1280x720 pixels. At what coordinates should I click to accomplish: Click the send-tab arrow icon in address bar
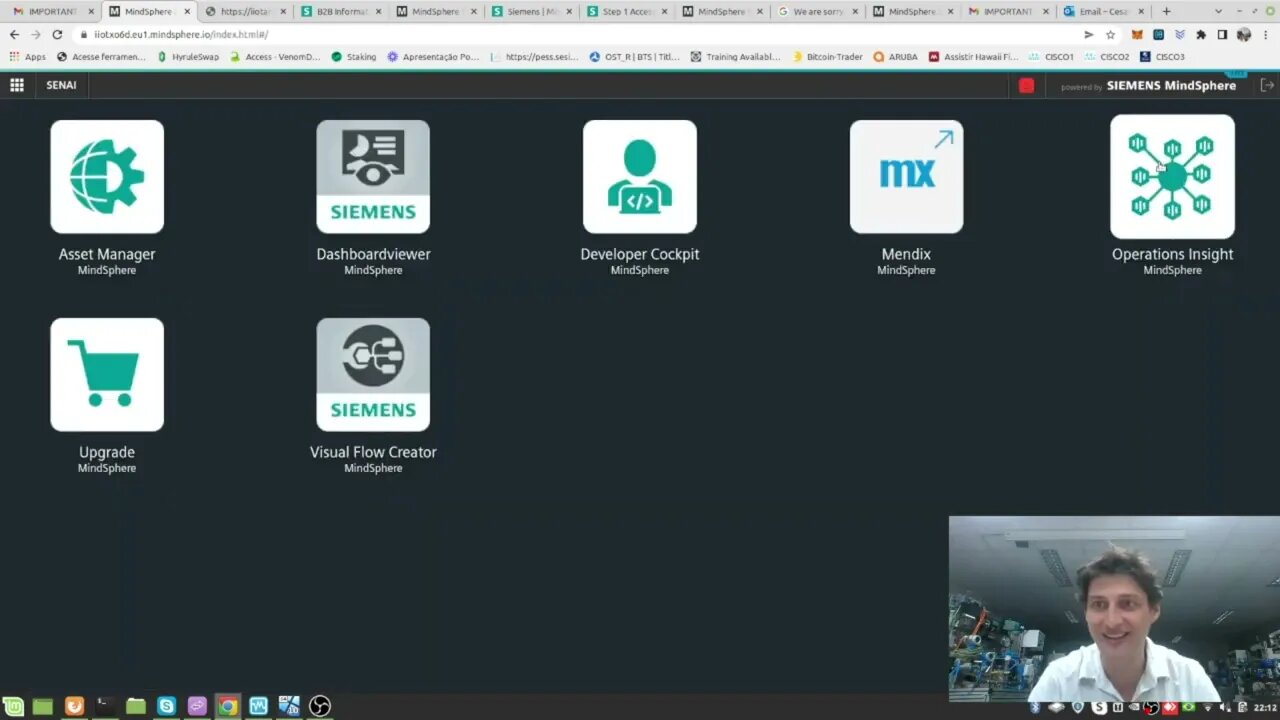click(1089, 34)
